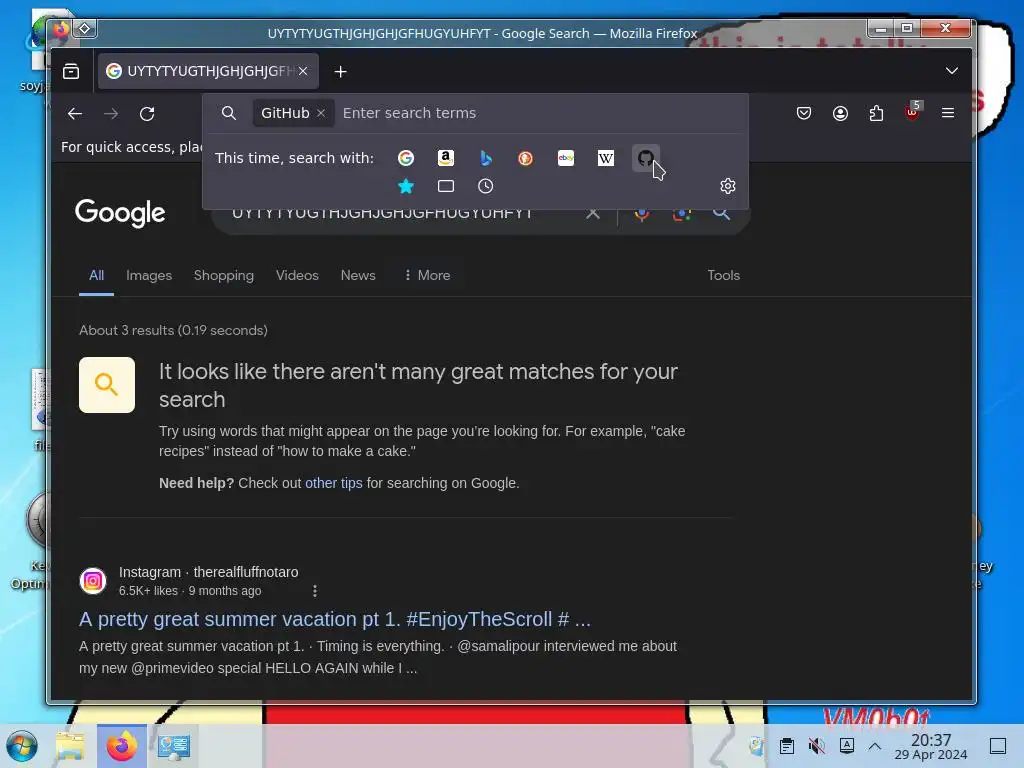
Task: Open the Windows Start button
Action: point(22,746)
